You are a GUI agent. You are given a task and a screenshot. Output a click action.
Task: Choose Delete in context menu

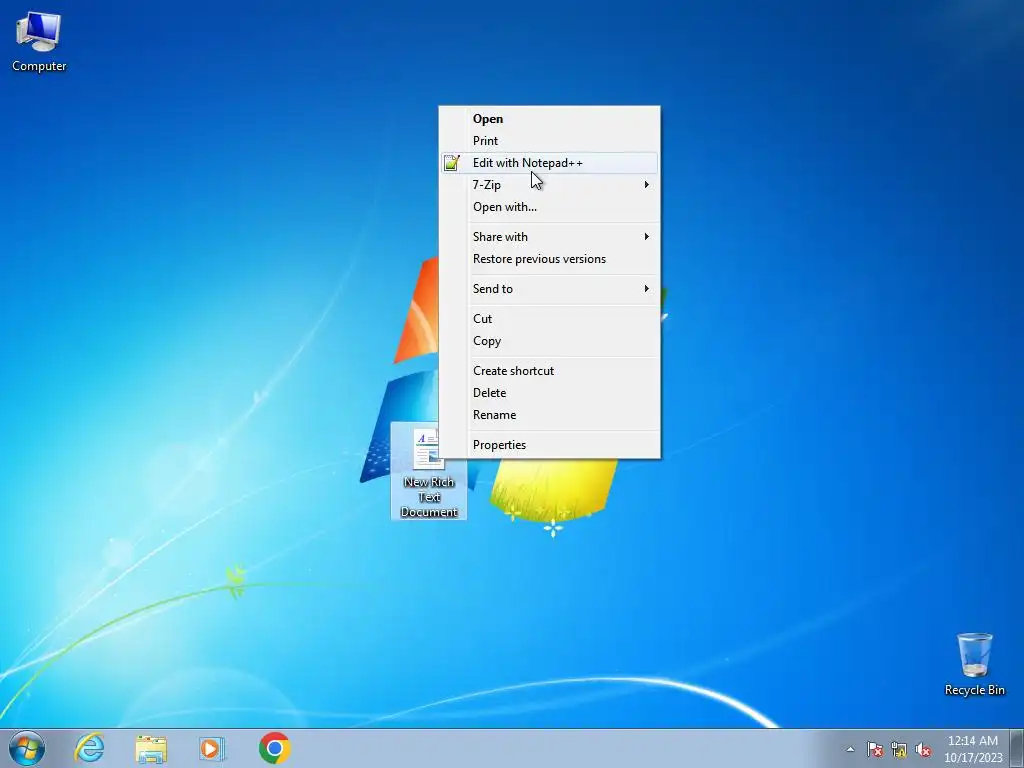(549, 393)
